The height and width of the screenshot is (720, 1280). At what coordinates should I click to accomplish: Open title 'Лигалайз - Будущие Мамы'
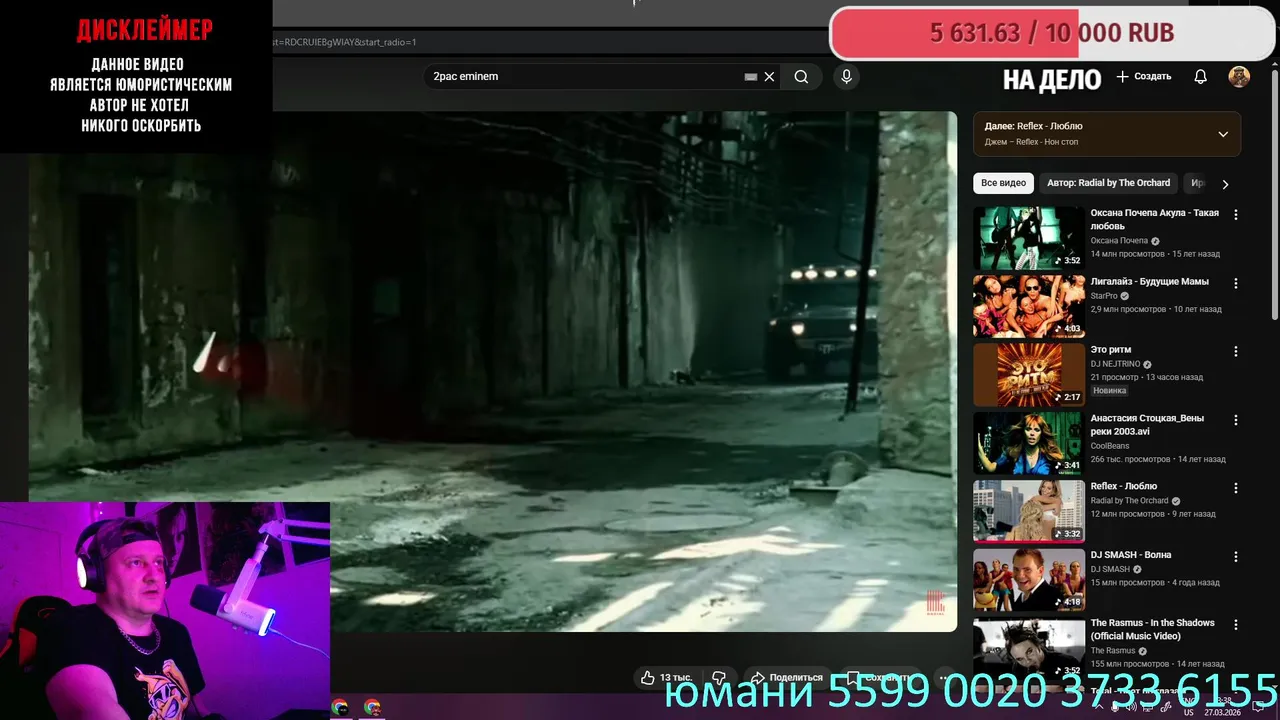1150,282
